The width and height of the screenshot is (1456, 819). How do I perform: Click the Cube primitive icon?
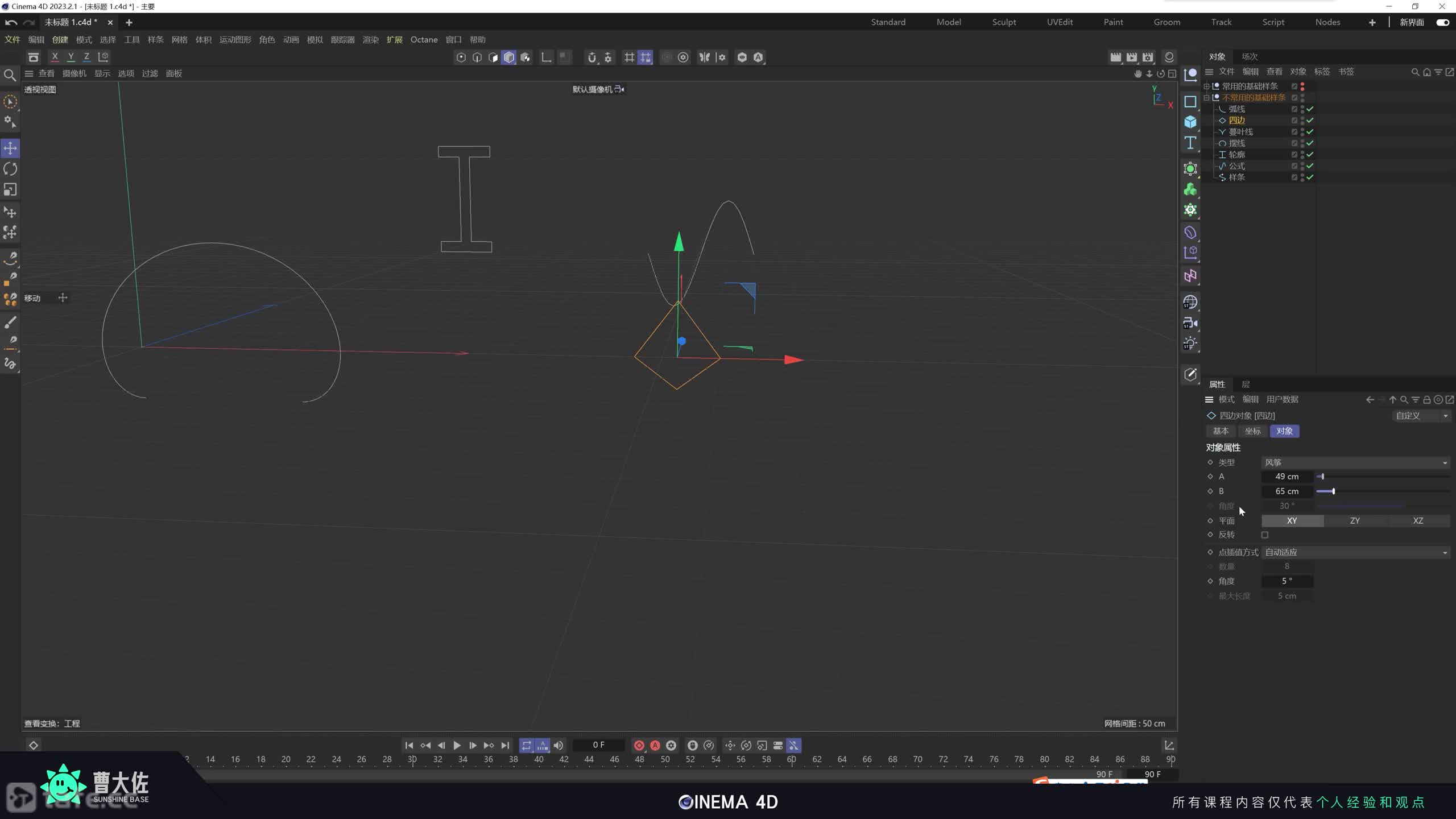pos(1190,122)
